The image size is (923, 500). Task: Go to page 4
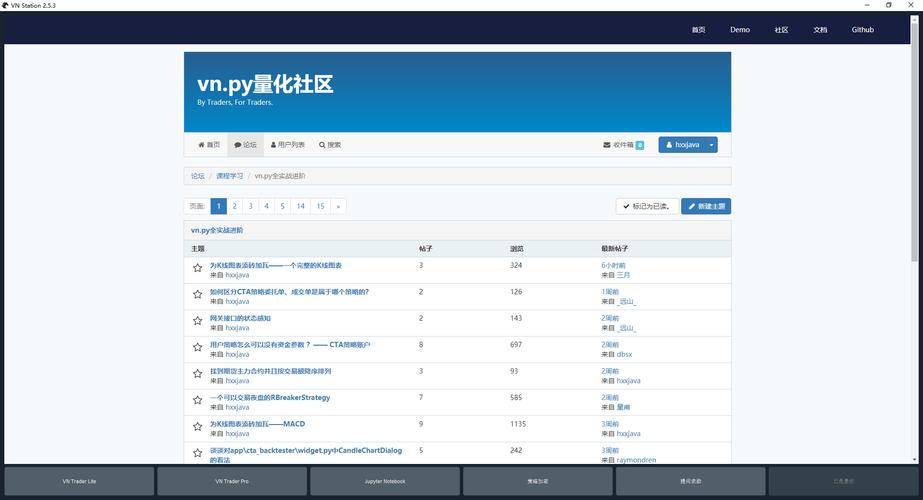[266, 206]
